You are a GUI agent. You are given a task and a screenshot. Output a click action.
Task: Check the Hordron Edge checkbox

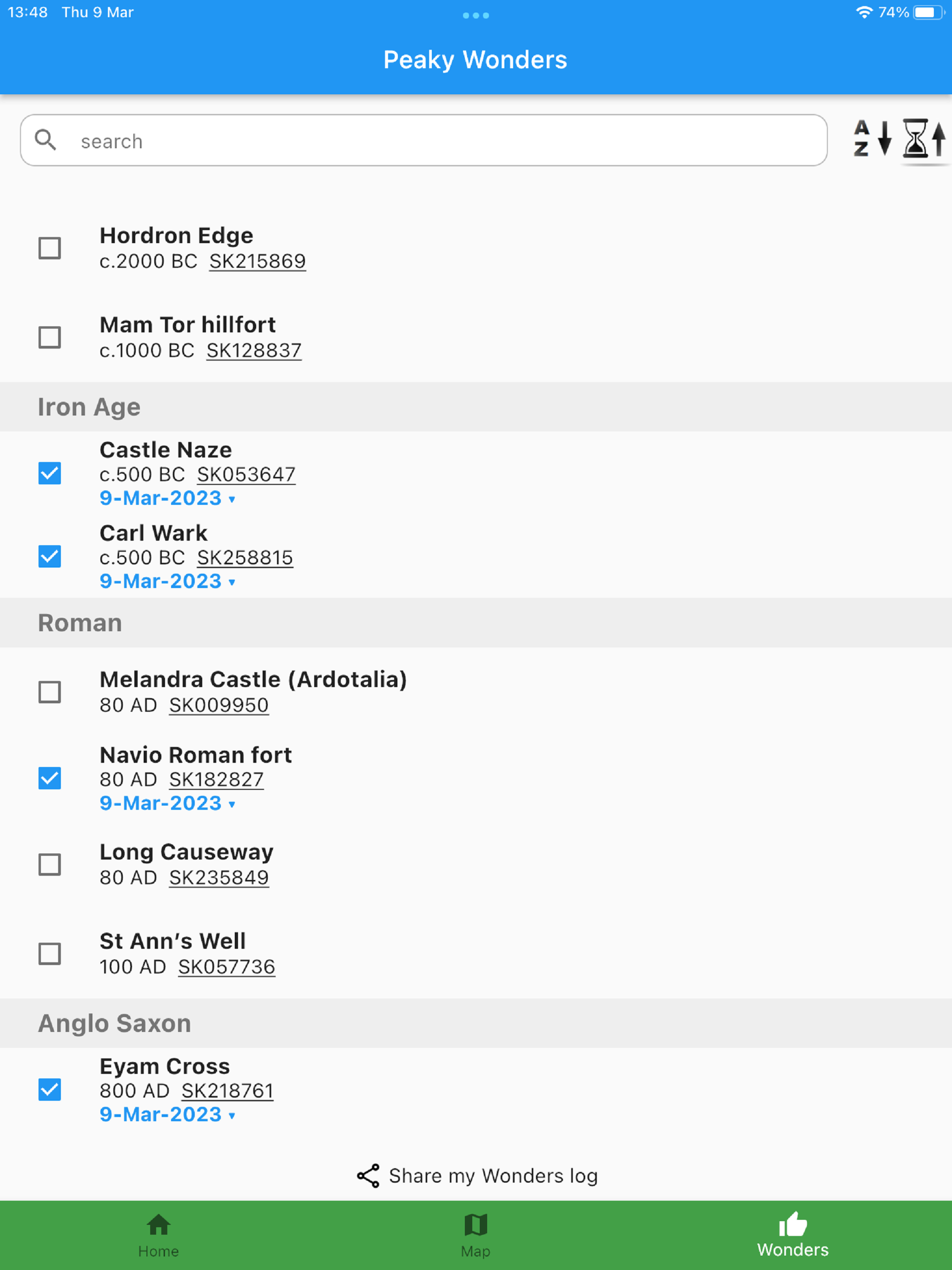(x=50, y=248)
